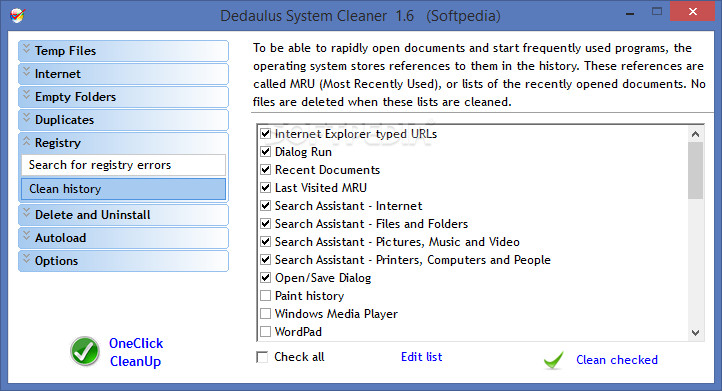This screenshot has width=722, height=391.
Task: Toggle Search Assistant - Pictures, Music and Video
Action: (x=265, y=242)
